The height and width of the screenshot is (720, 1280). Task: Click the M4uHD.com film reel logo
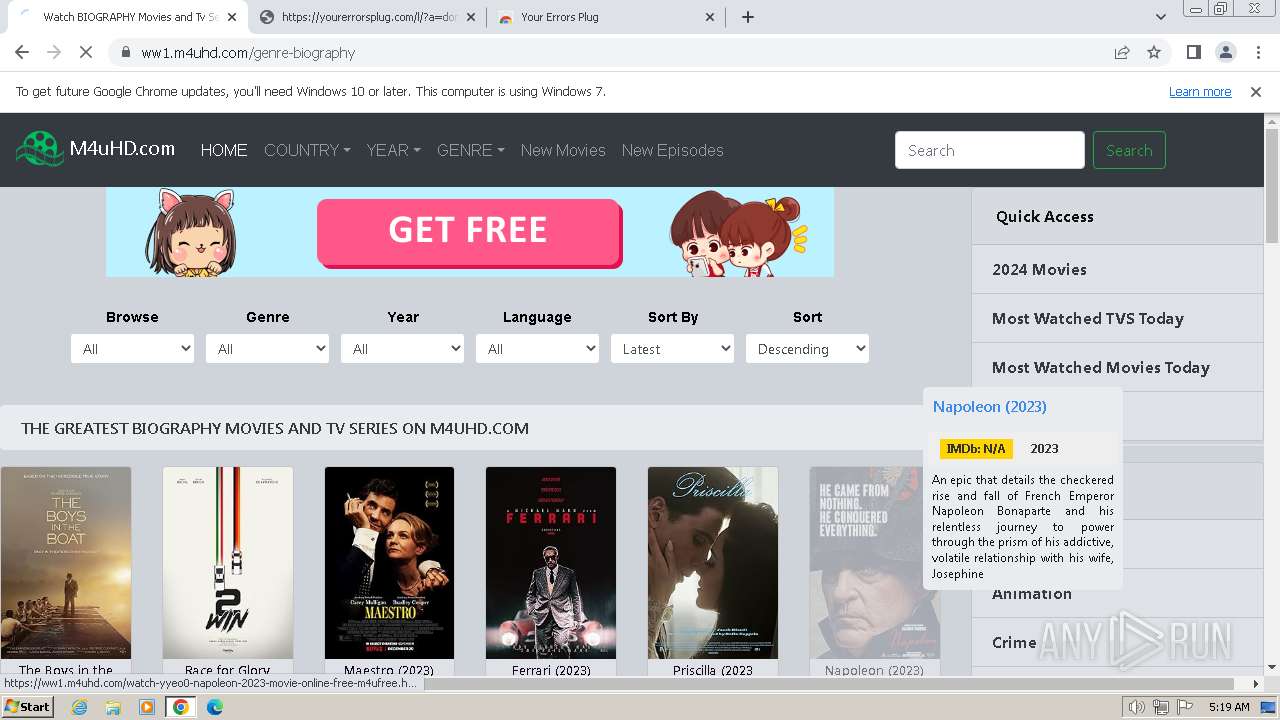pos(40,149)
